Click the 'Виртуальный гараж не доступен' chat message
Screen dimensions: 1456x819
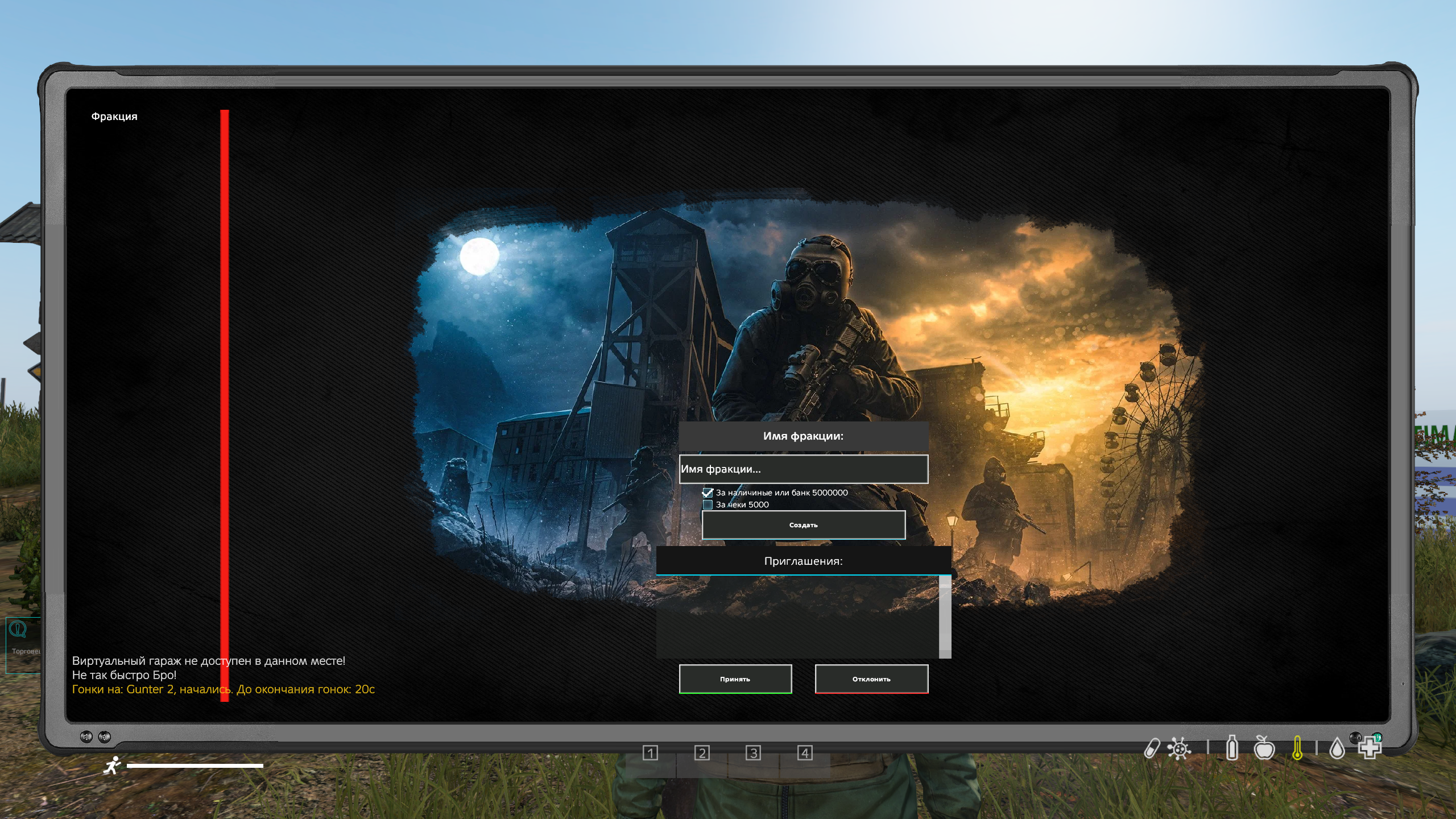click(x=209, y=661)
